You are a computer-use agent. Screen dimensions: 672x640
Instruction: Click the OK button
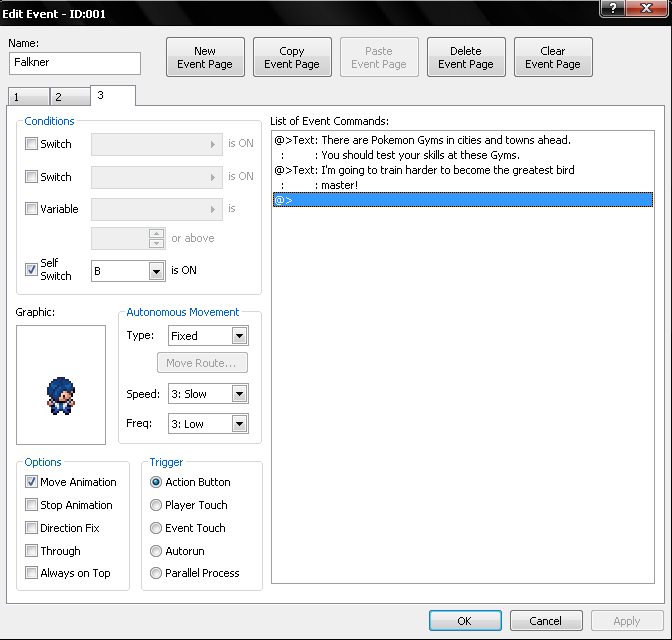tap(465, 621)
